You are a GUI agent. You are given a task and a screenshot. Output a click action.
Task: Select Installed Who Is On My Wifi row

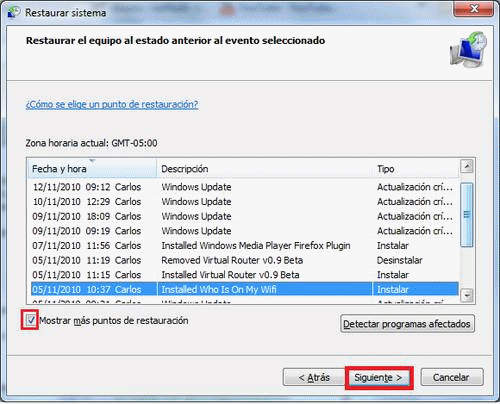245,289
